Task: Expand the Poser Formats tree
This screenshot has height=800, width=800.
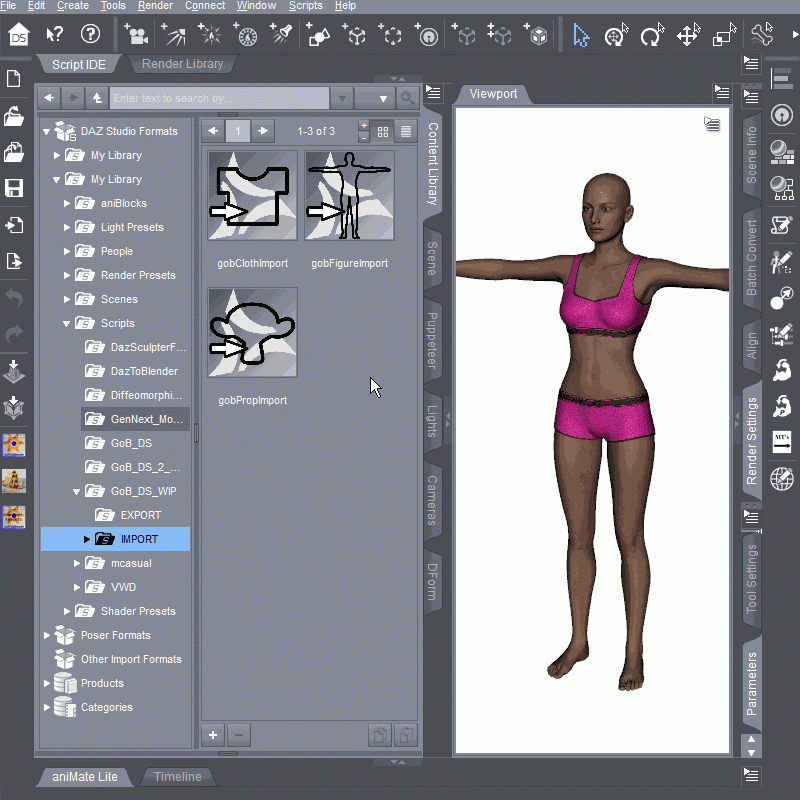Action: tap(47, 635)
